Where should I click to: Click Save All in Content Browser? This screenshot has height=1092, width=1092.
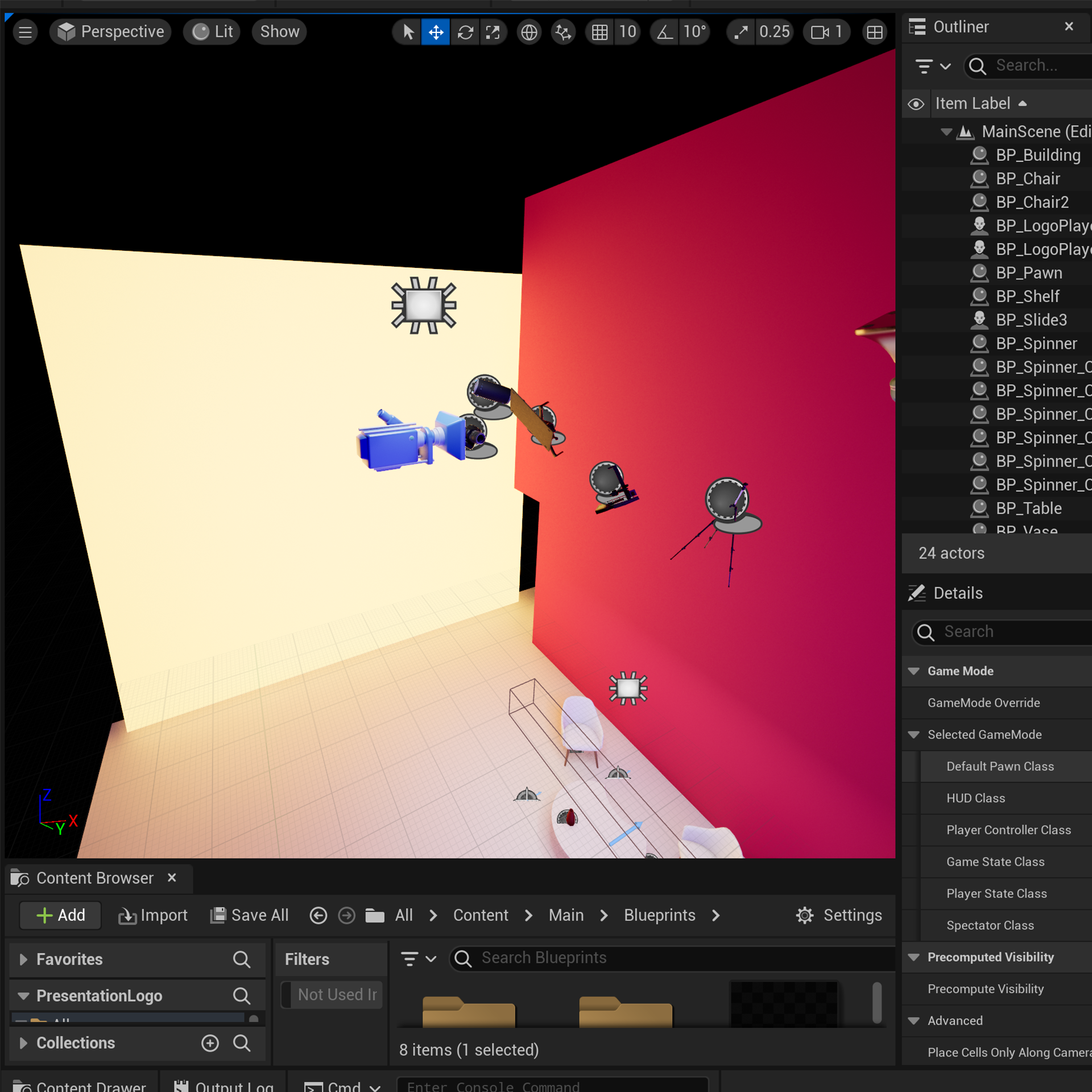[250, 915]
